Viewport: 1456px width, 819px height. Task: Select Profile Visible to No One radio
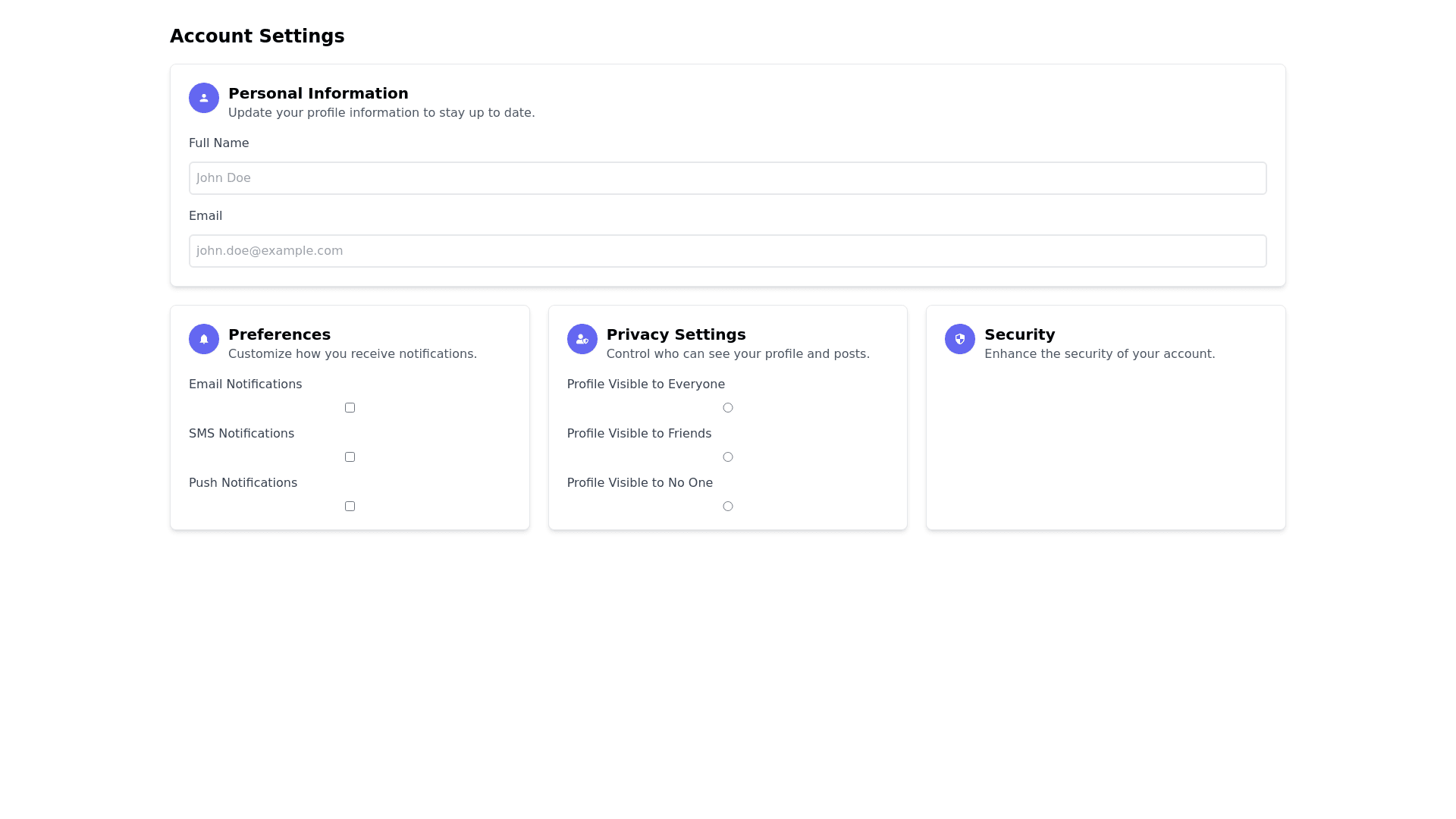(727, 507)
